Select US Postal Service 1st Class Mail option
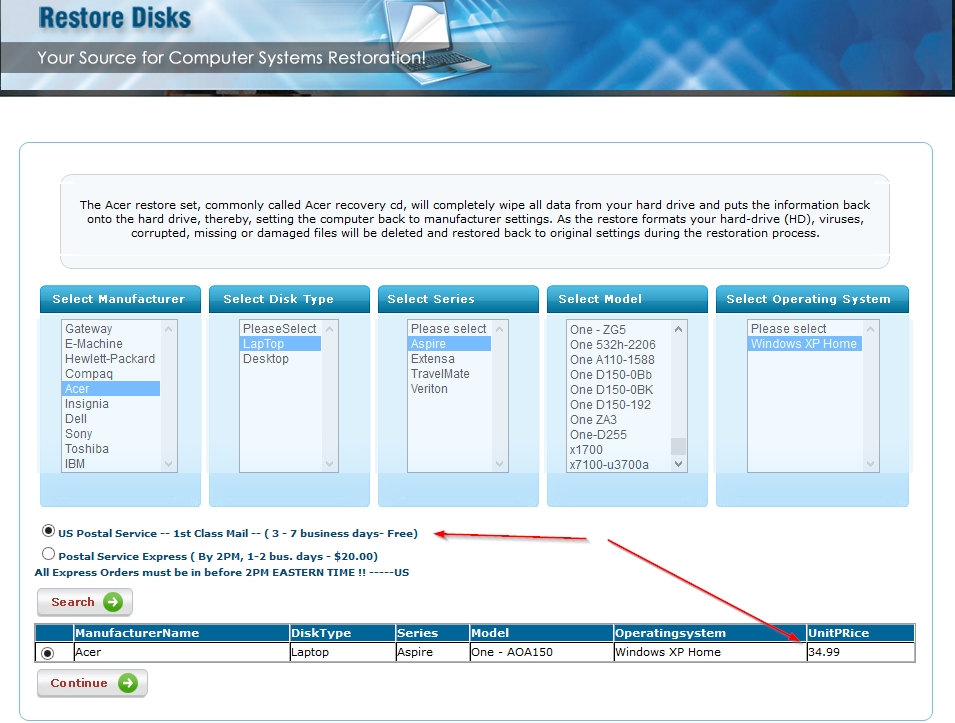 click(49, 531)
